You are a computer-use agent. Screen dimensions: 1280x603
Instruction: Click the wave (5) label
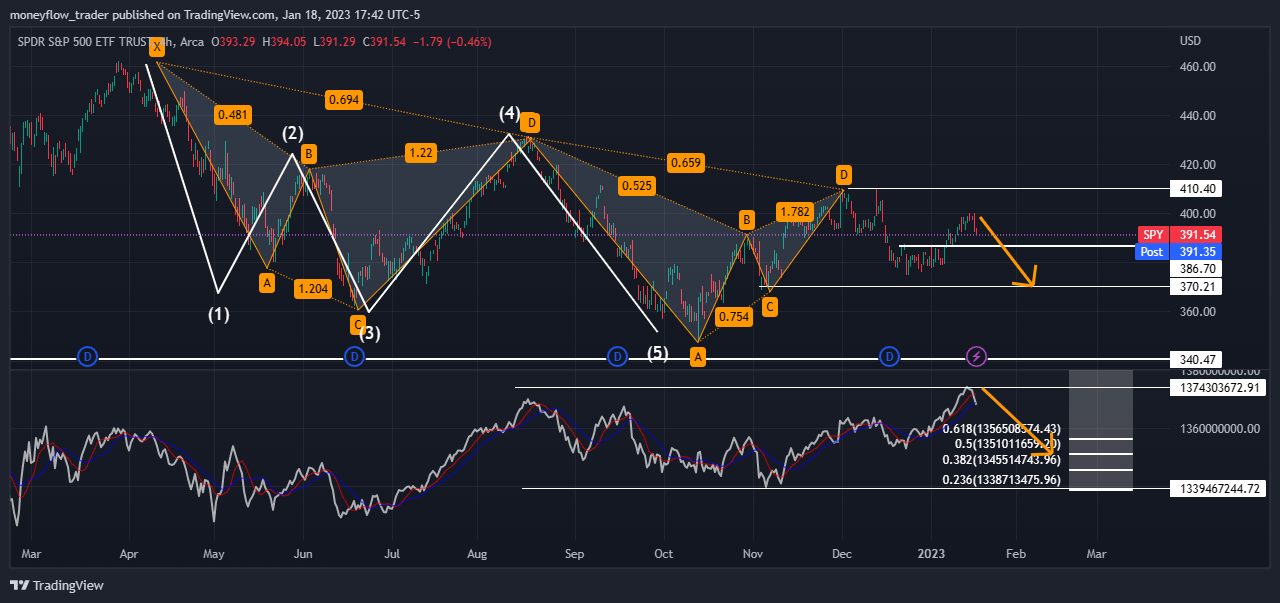tap(657, 353)
